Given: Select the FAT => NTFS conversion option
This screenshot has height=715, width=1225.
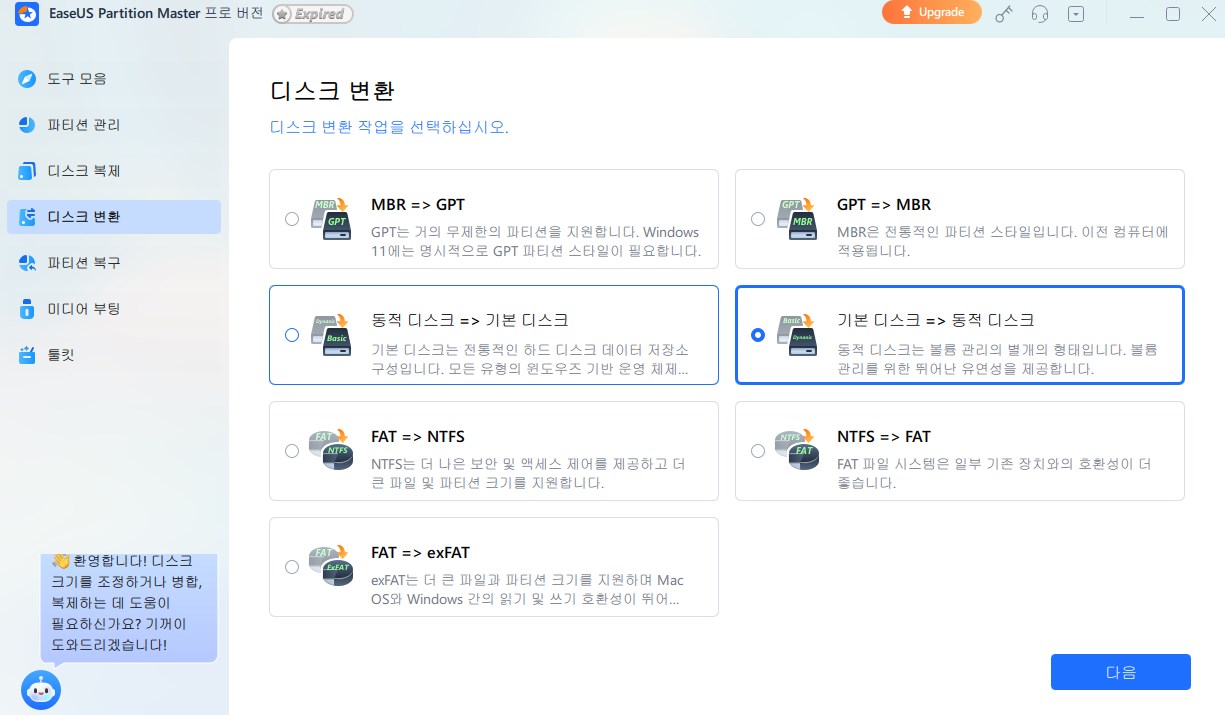Looking at the screenshot, I should pyautogui.click(x=292, y=450).
